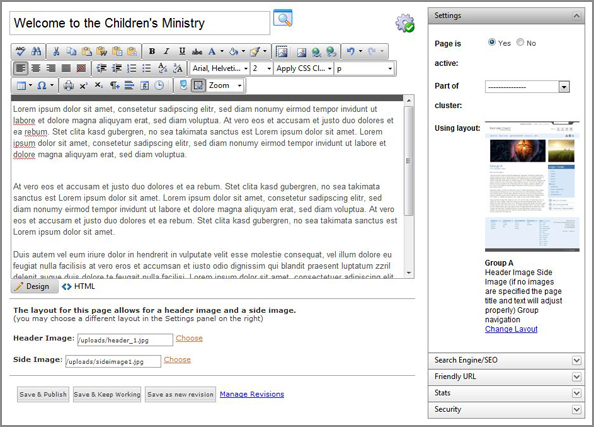This screenshot has width=594, height=427.
Task: Insert hyperlink with globe icon
Action: [316, 52]
